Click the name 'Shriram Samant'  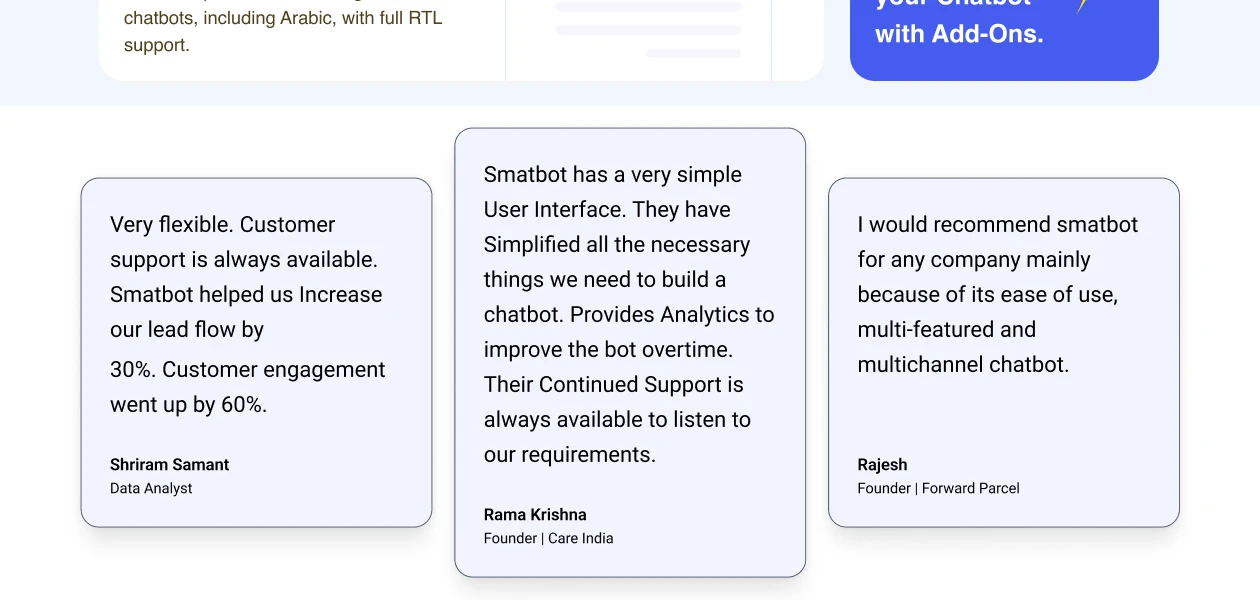[169, 465]
